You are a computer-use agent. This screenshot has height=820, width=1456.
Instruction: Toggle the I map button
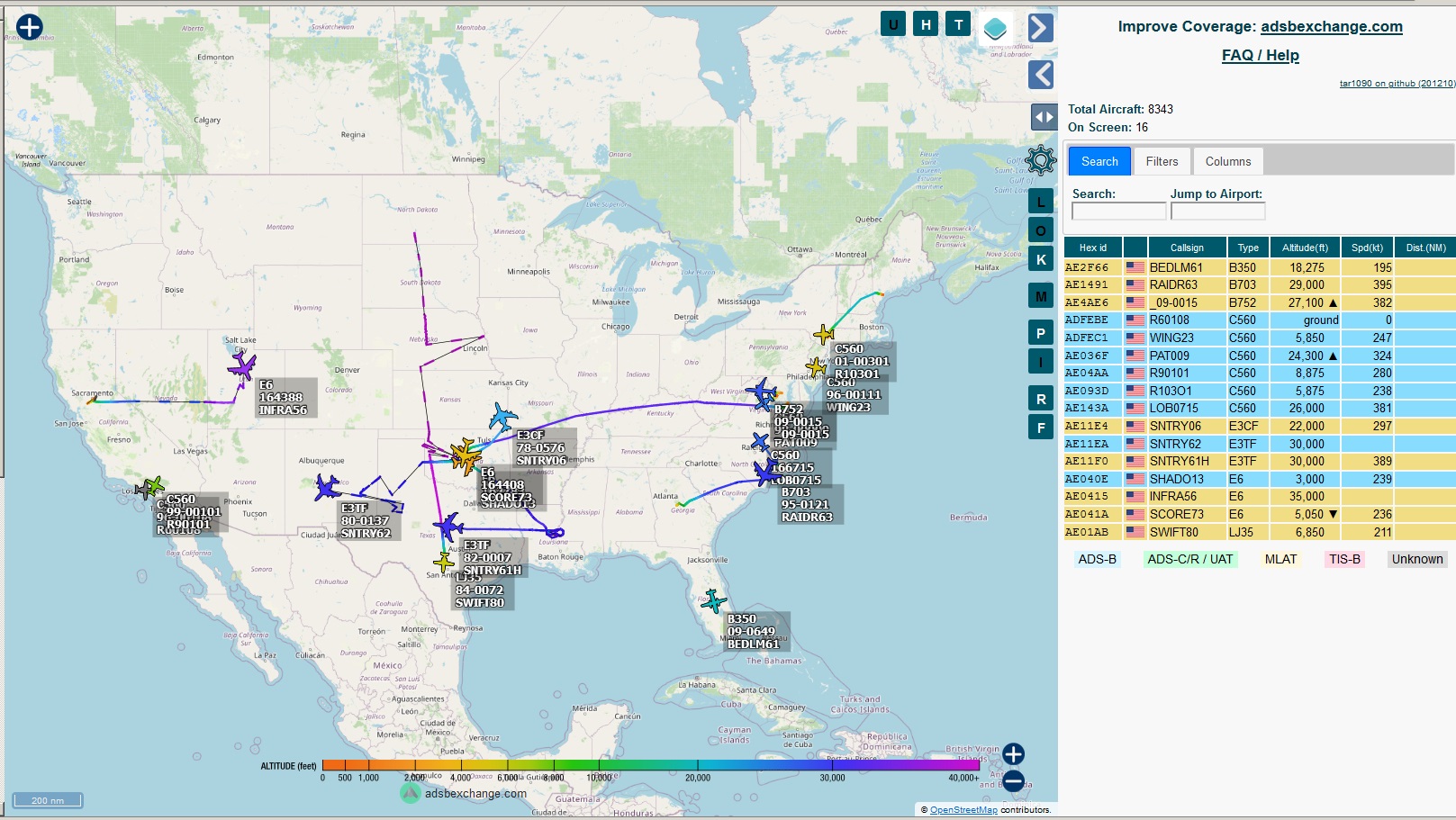click(x=1041, y=362)
